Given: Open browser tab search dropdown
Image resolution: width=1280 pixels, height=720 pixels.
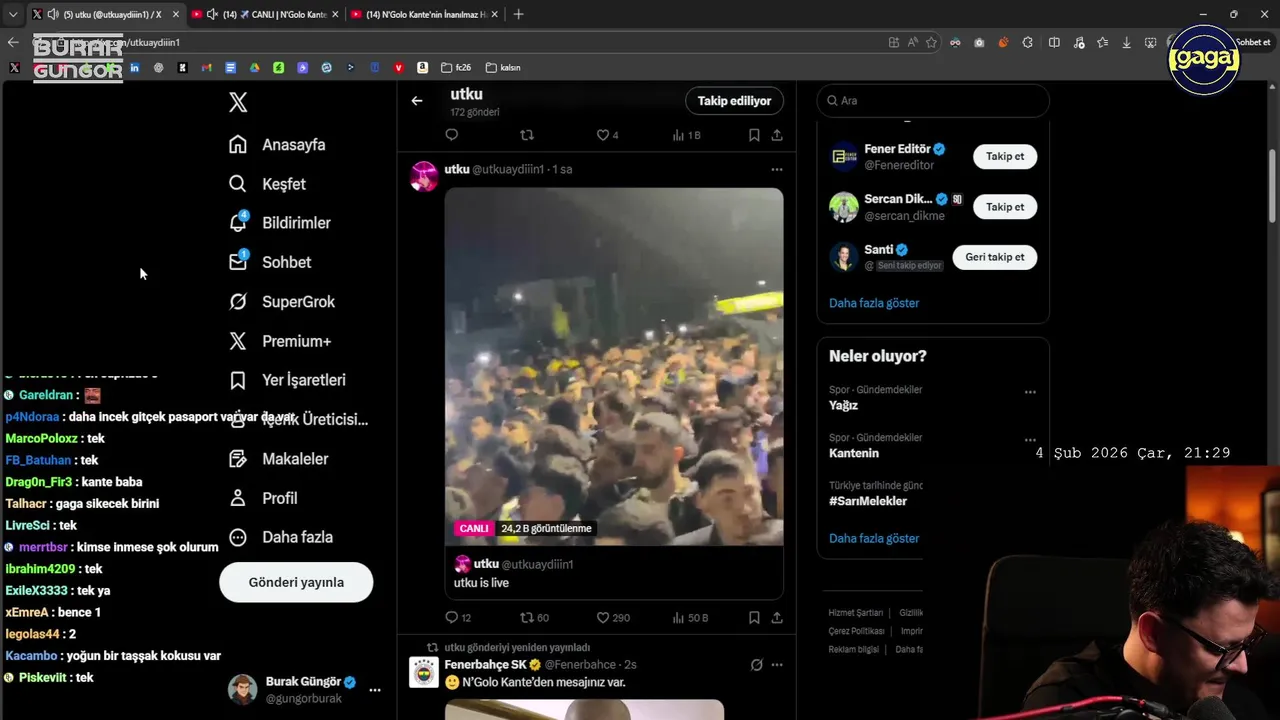Looking at the screenshot, I should tap(12, 14).
